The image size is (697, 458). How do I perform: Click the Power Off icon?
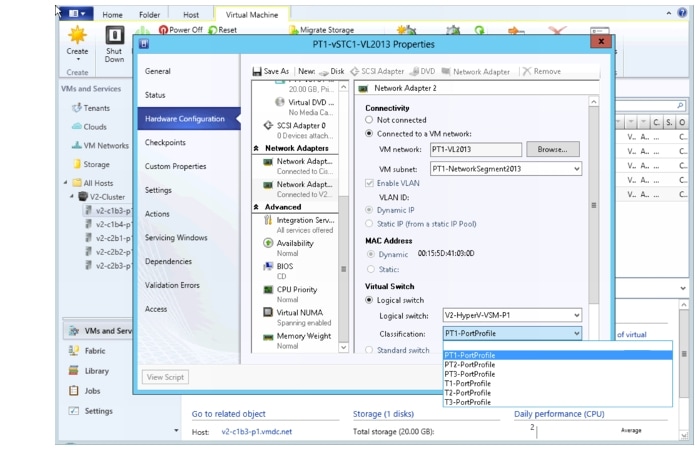tap(163, 30)
